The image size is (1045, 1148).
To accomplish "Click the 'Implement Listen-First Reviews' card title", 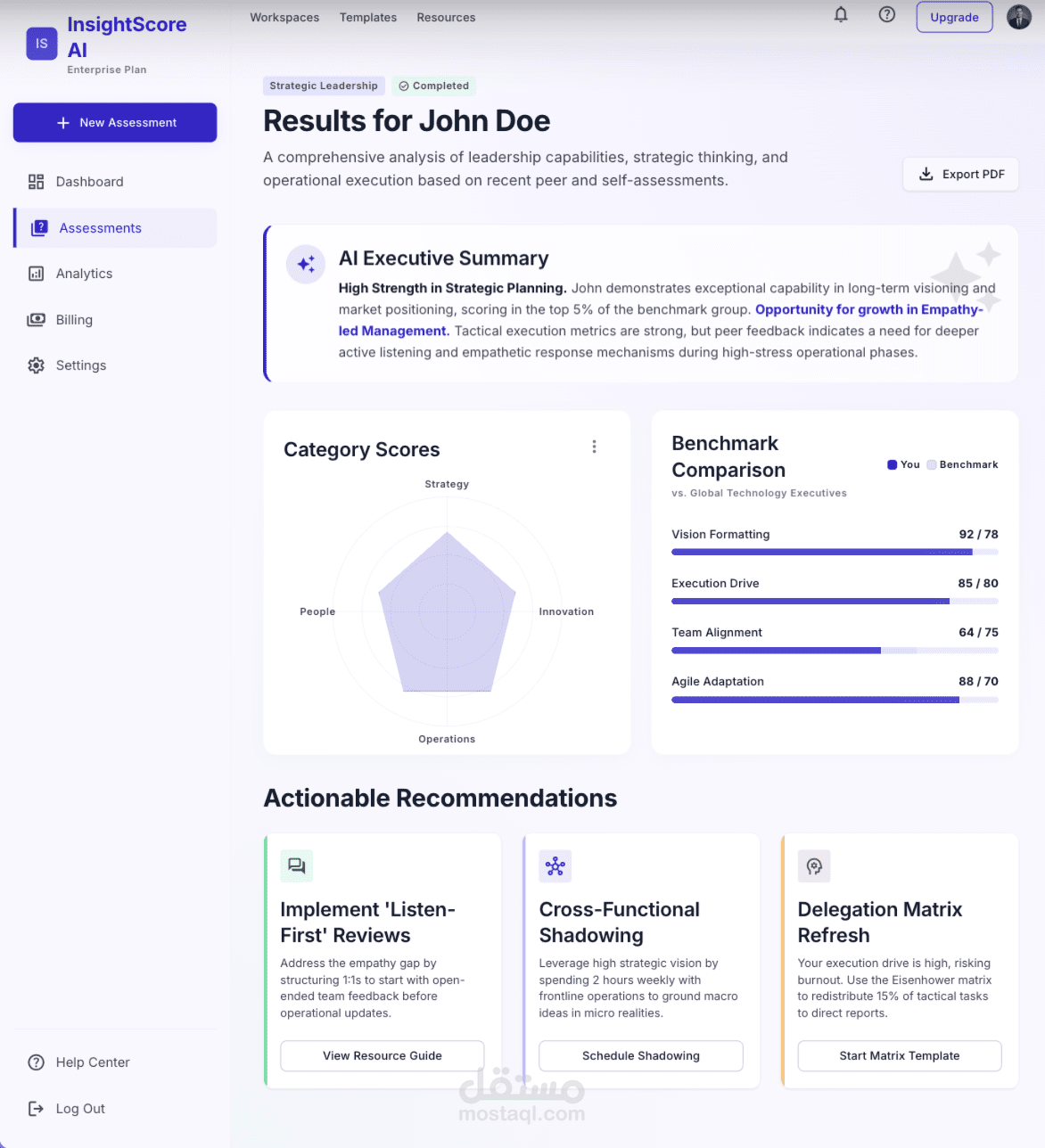I will (x=367, y=922).
